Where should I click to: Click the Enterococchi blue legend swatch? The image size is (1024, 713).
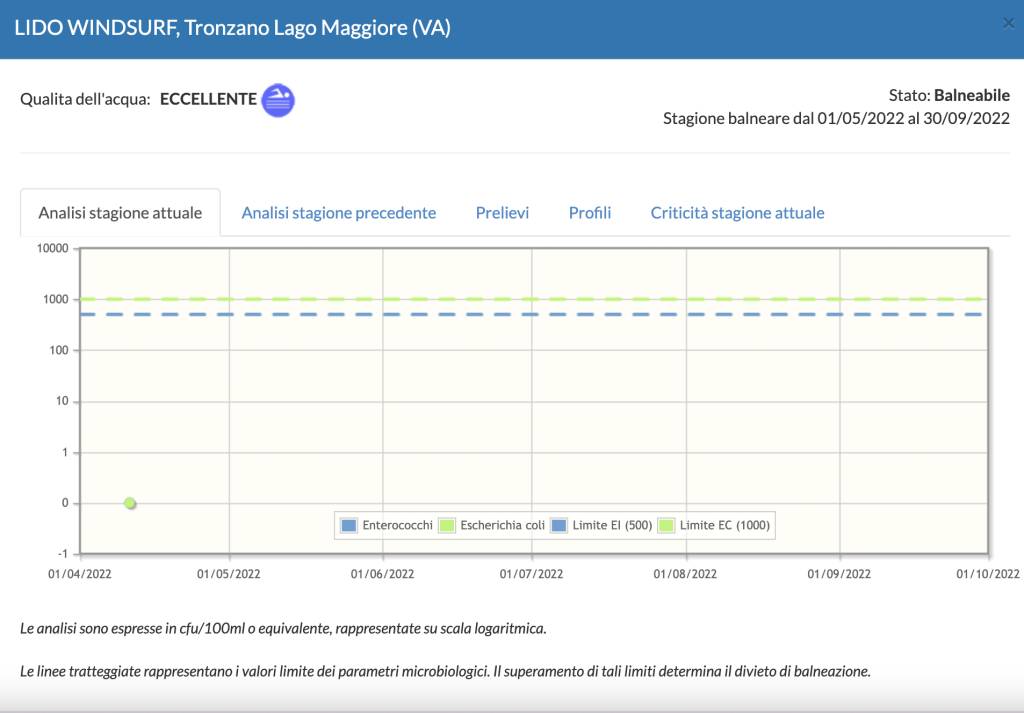coord(349,525)
